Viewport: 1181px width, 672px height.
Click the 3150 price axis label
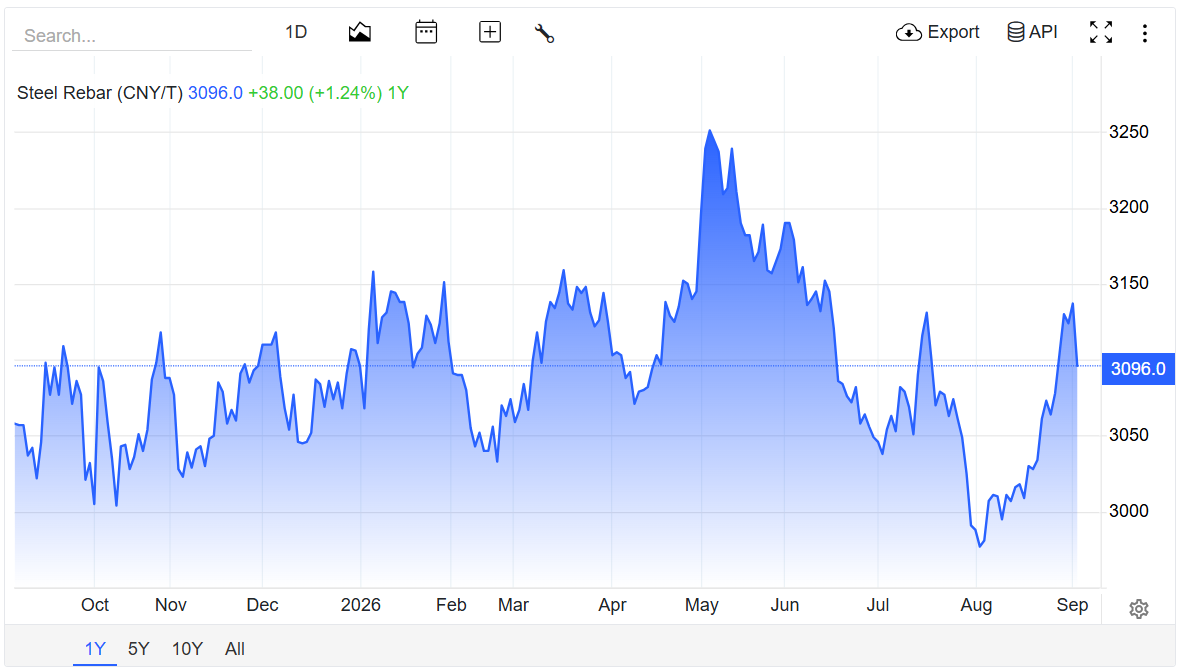(1128, 283)
